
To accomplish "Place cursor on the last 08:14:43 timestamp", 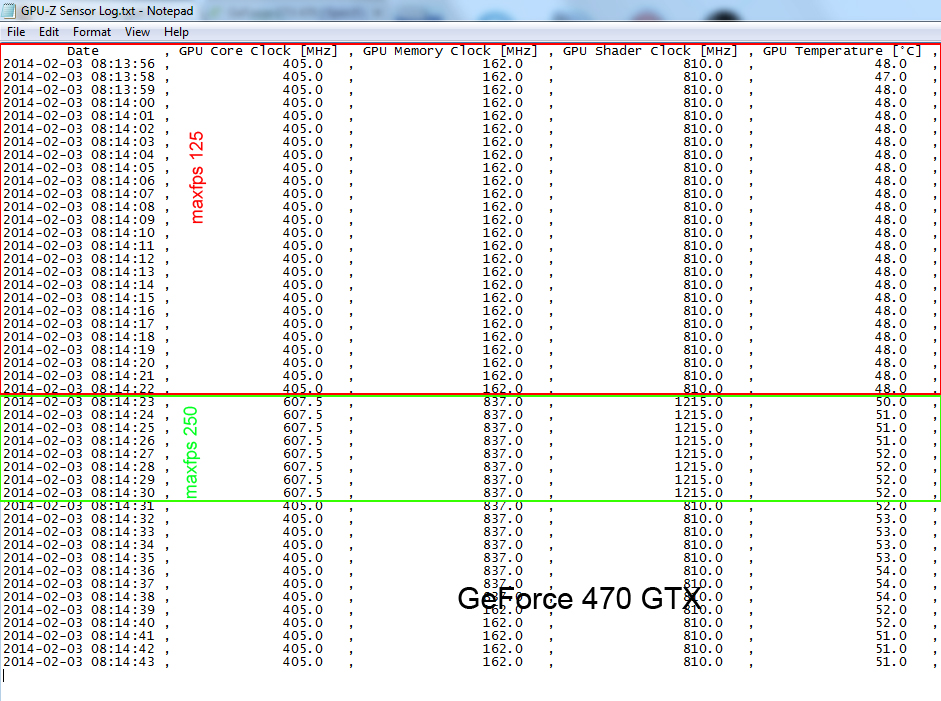I will [122, 661].
